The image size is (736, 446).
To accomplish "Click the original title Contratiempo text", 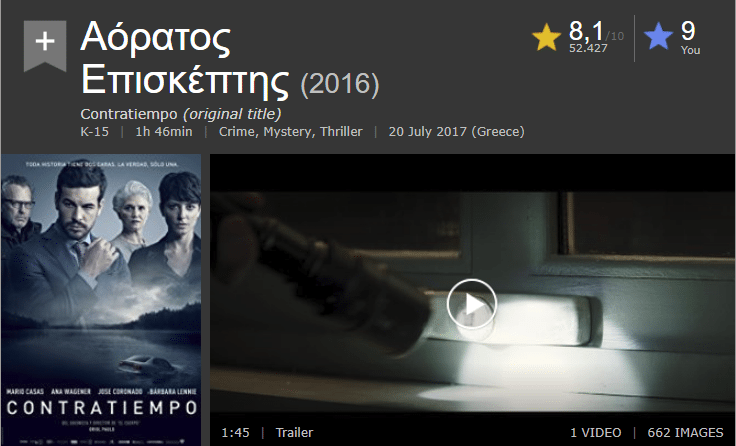I will click(x=129, y=114).
